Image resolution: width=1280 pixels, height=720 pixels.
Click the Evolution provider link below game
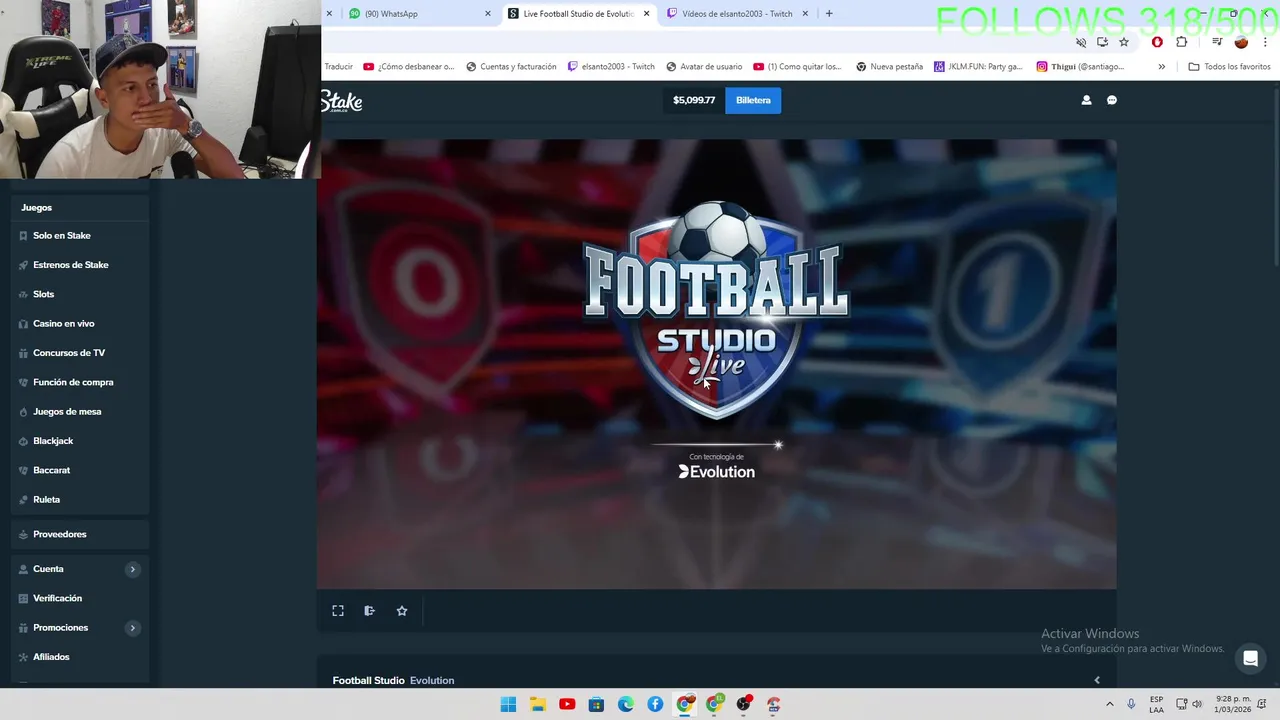[x=432, y=680]
